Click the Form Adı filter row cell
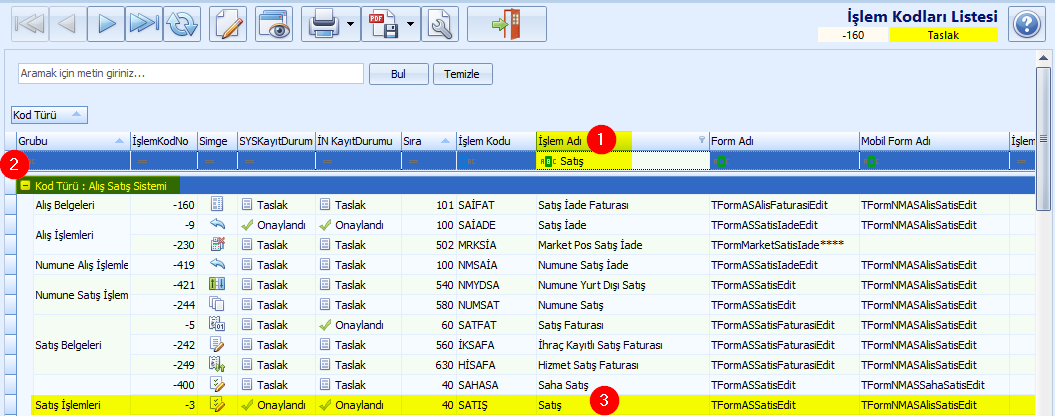 [x=785, y=161]
